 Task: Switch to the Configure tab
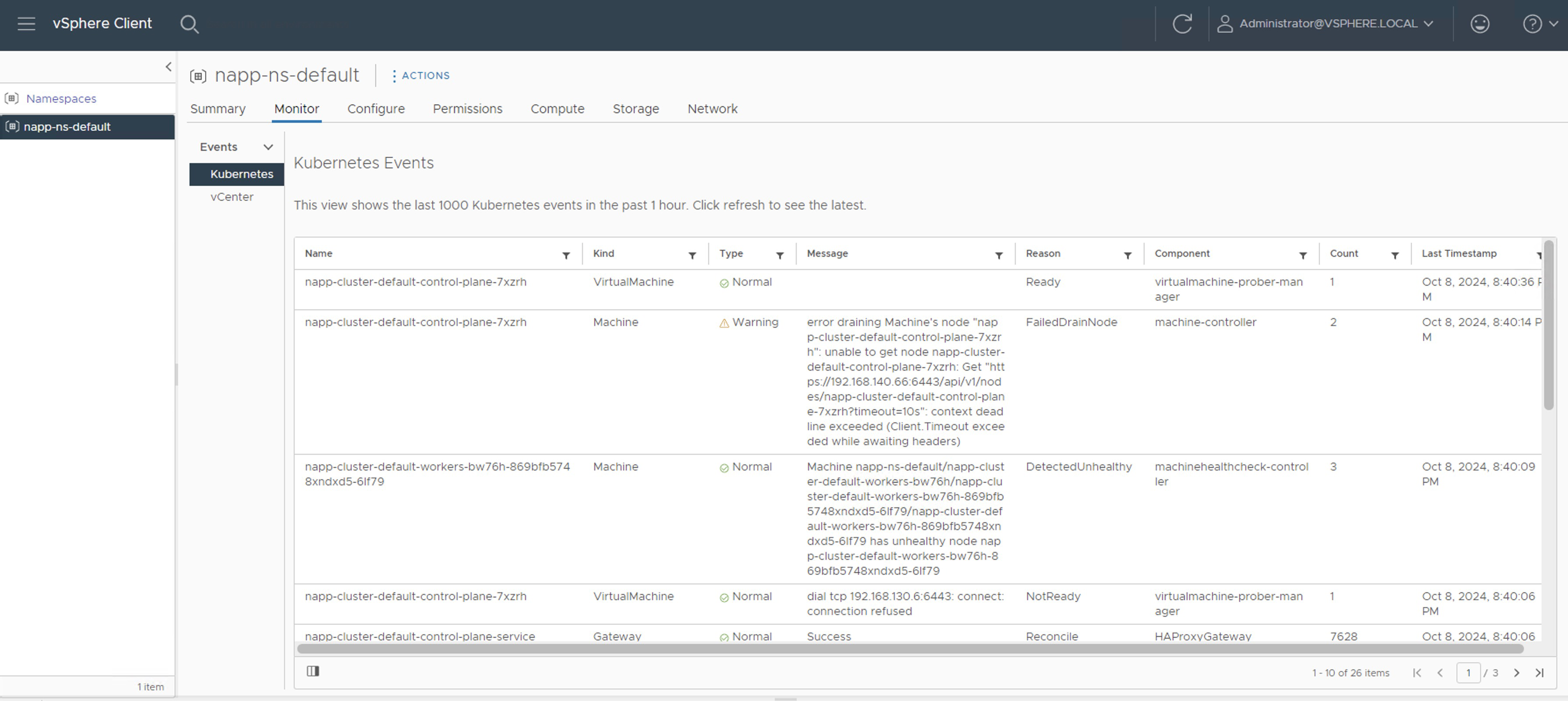click(376, 109)
